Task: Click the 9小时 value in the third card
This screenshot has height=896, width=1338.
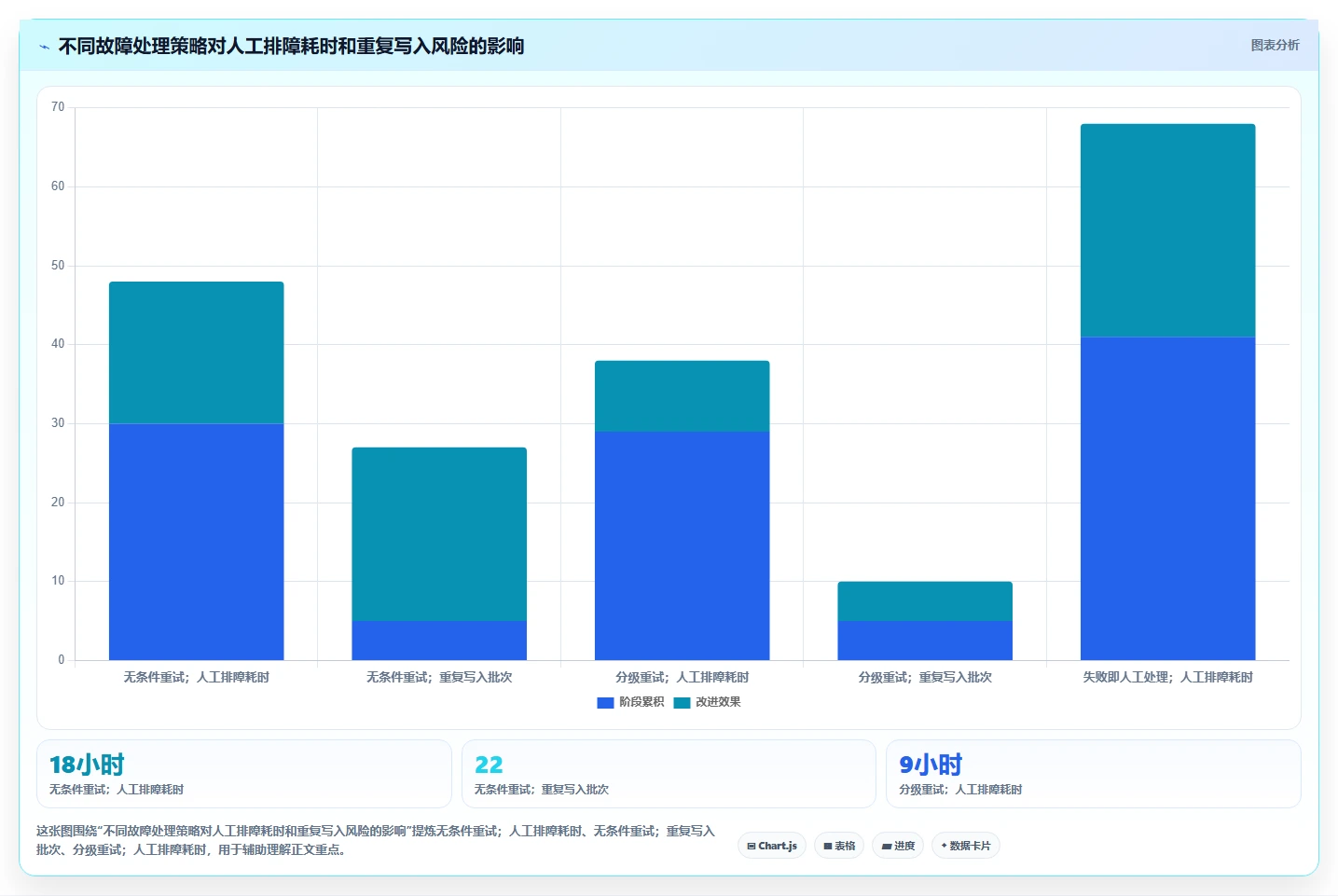Action: 931,765
